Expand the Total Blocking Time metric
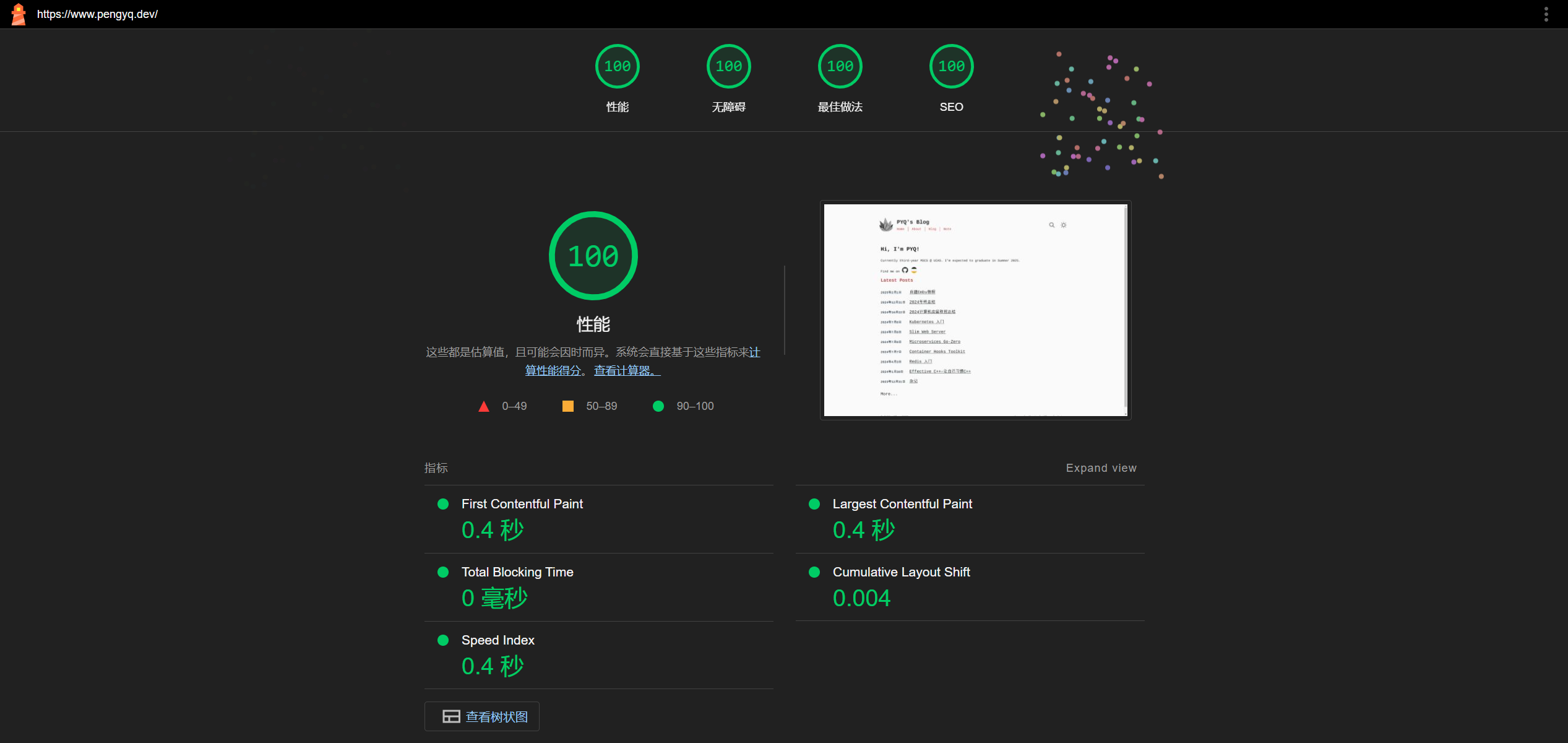 coord(517,572)
